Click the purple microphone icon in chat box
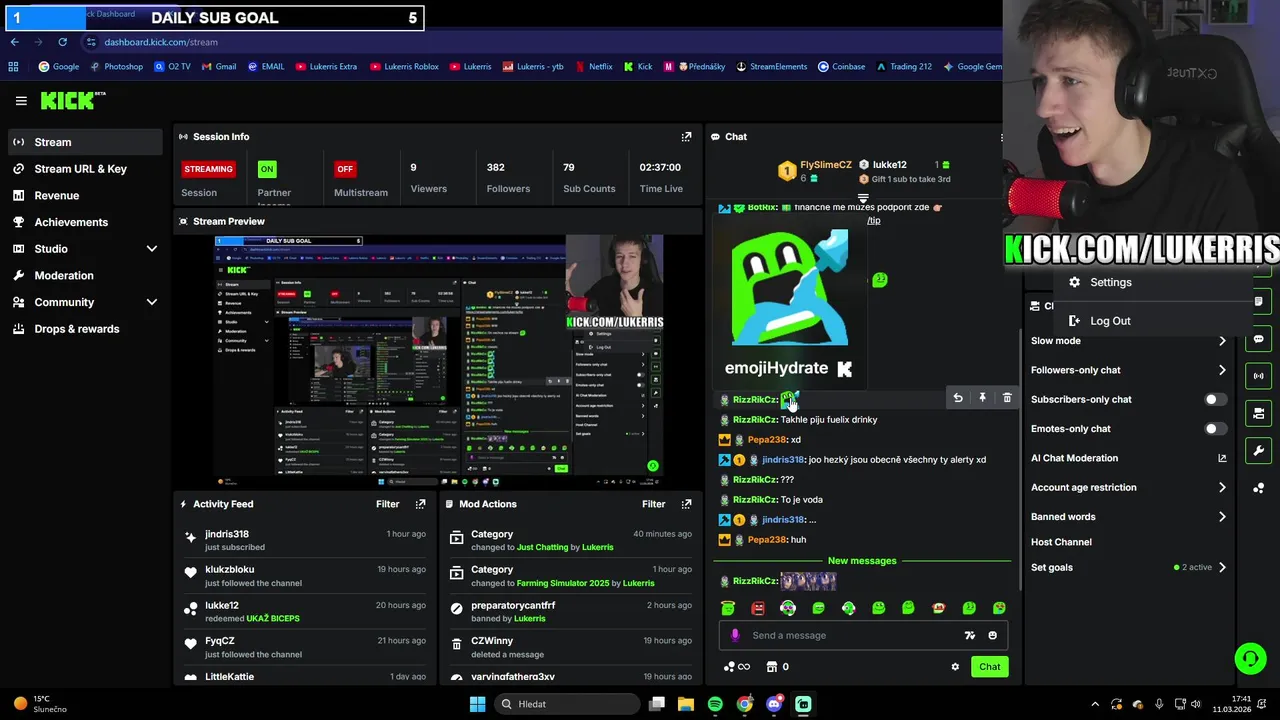The width and height of the screenshot is (1280, 720). point(735,635)
